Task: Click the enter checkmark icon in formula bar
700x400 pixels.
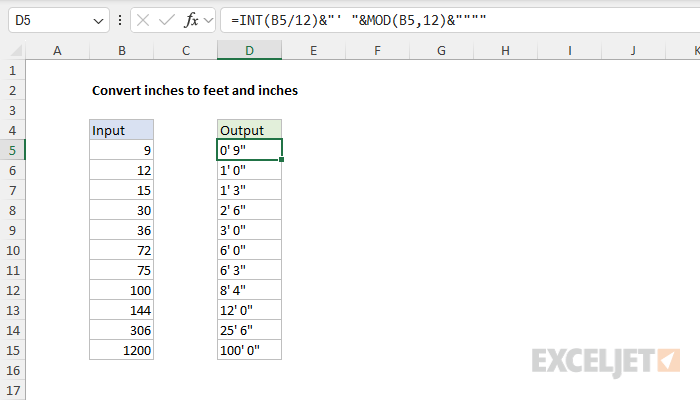Action: (x=167, y=20)
